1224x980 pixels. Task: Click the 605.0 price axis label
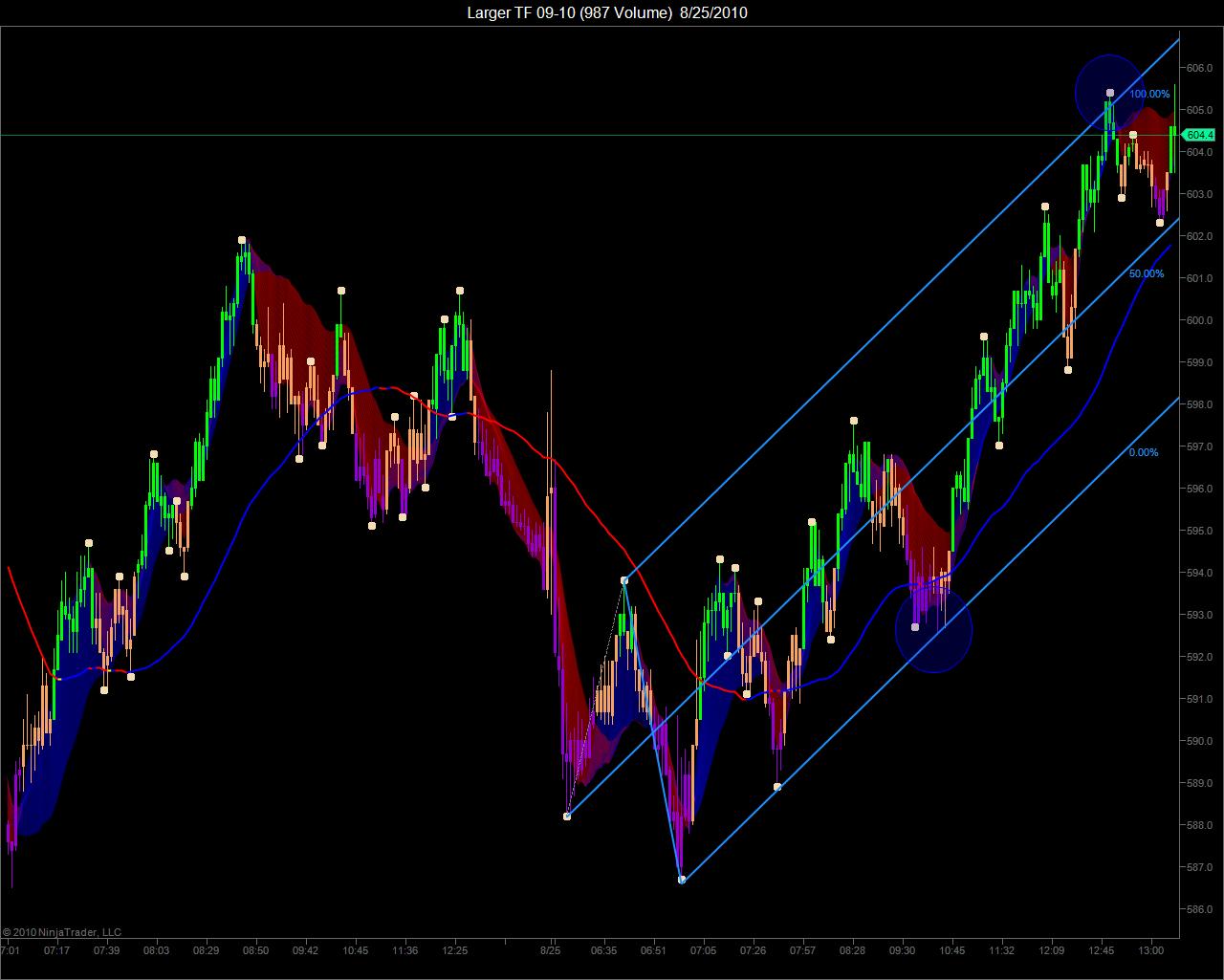pyautogui.click(x=1199, y=110)
